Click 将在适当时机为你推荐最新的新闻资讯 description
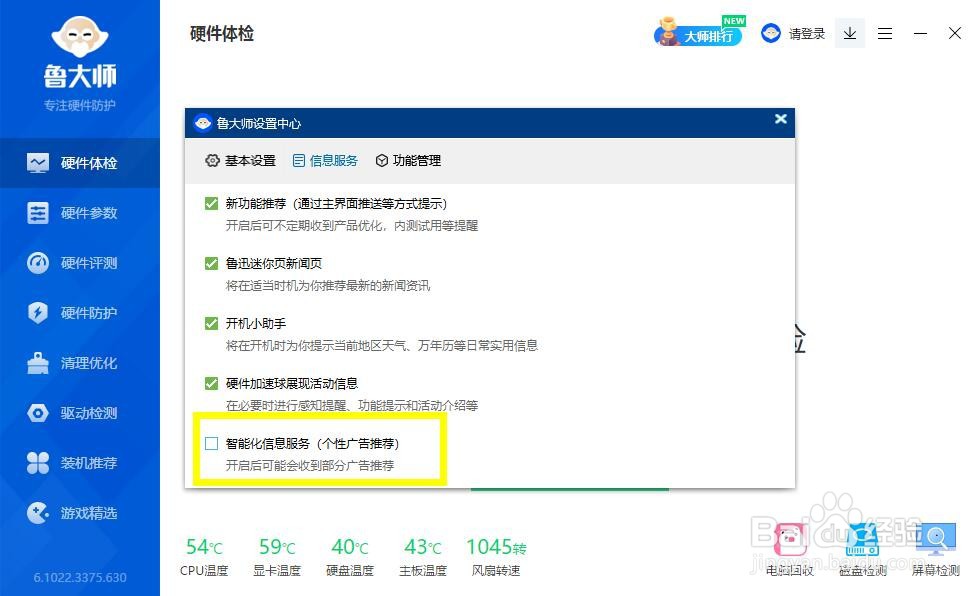This screenshot has height=596, width=978. coord(328,286)
